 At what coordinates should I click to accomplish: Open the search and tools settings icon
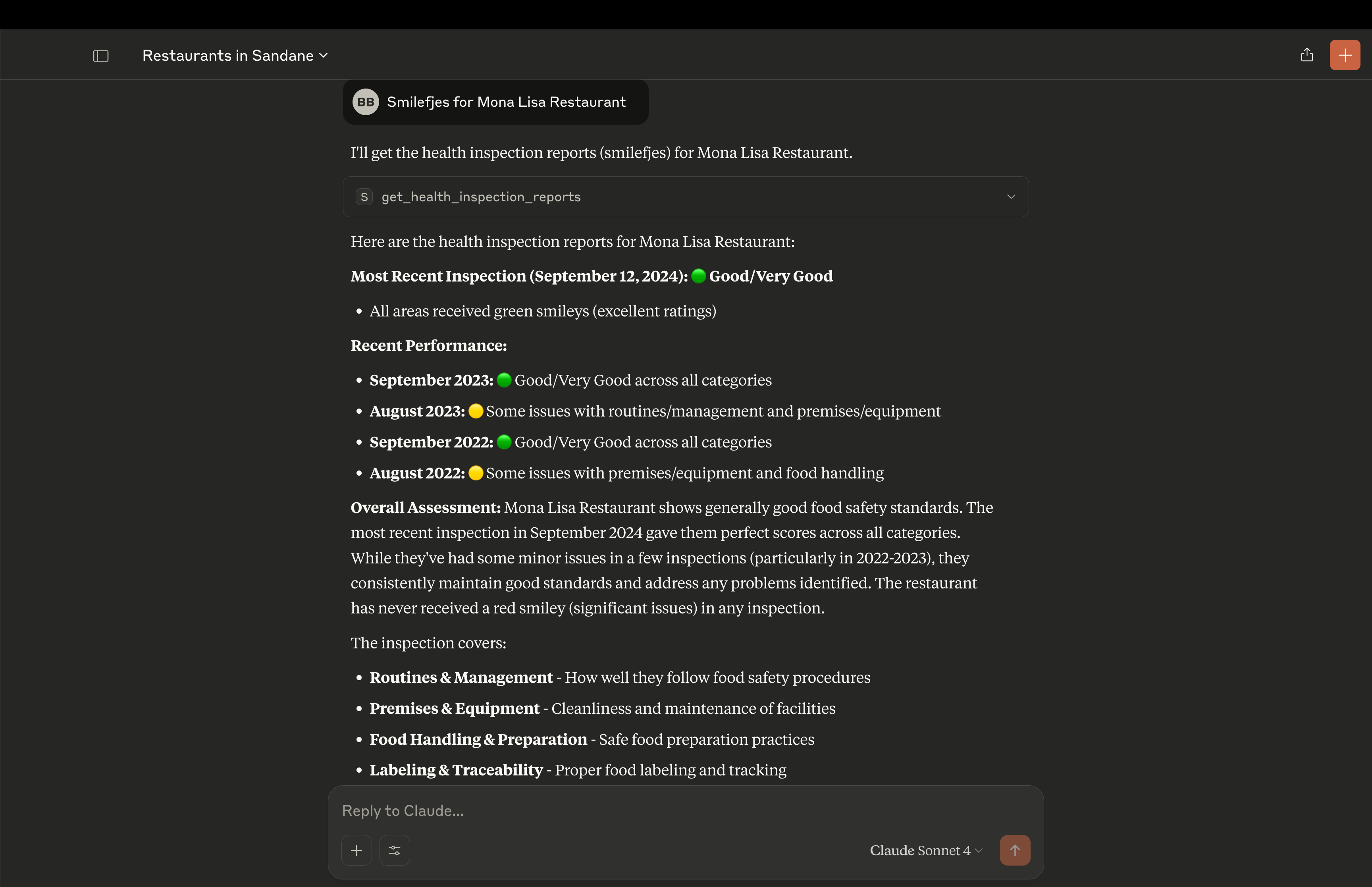[x=394, y=850]
